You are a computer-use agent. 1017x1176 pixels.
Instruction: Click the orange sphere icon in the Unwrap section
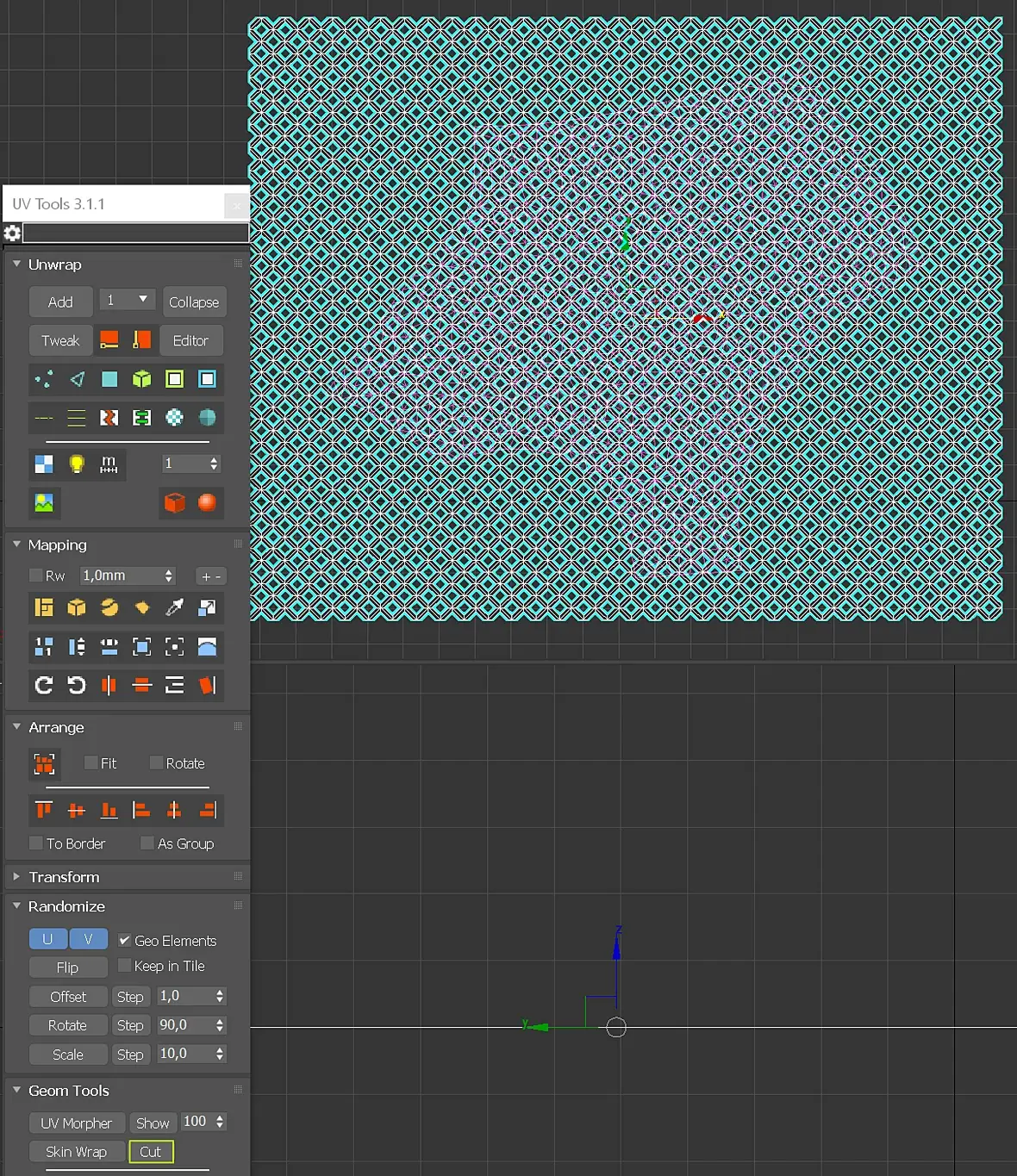[x=207, y=502]
